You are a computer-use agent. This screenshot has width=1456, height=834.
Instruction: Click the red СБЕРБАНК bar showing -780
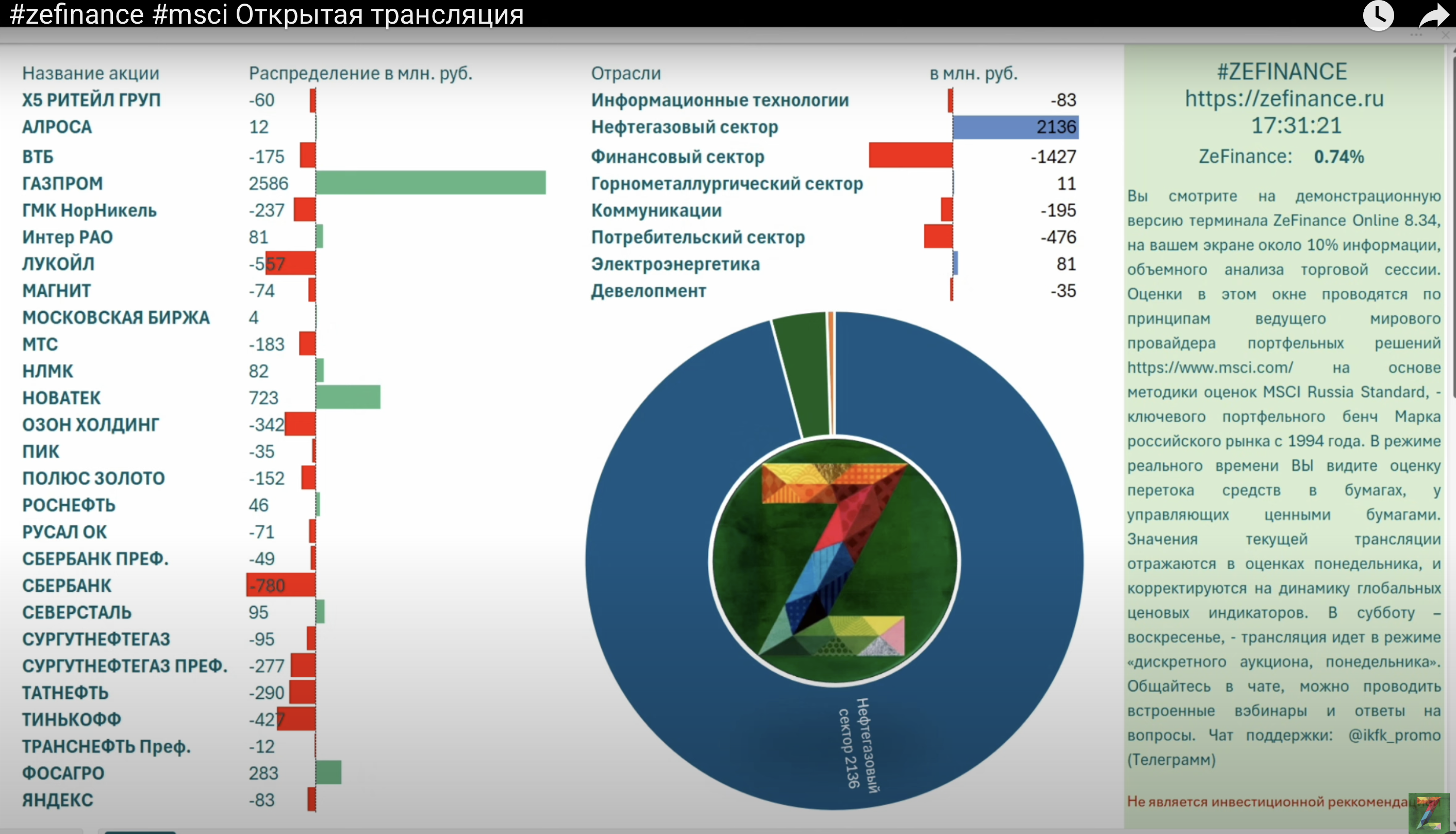[x=280, y=585]
